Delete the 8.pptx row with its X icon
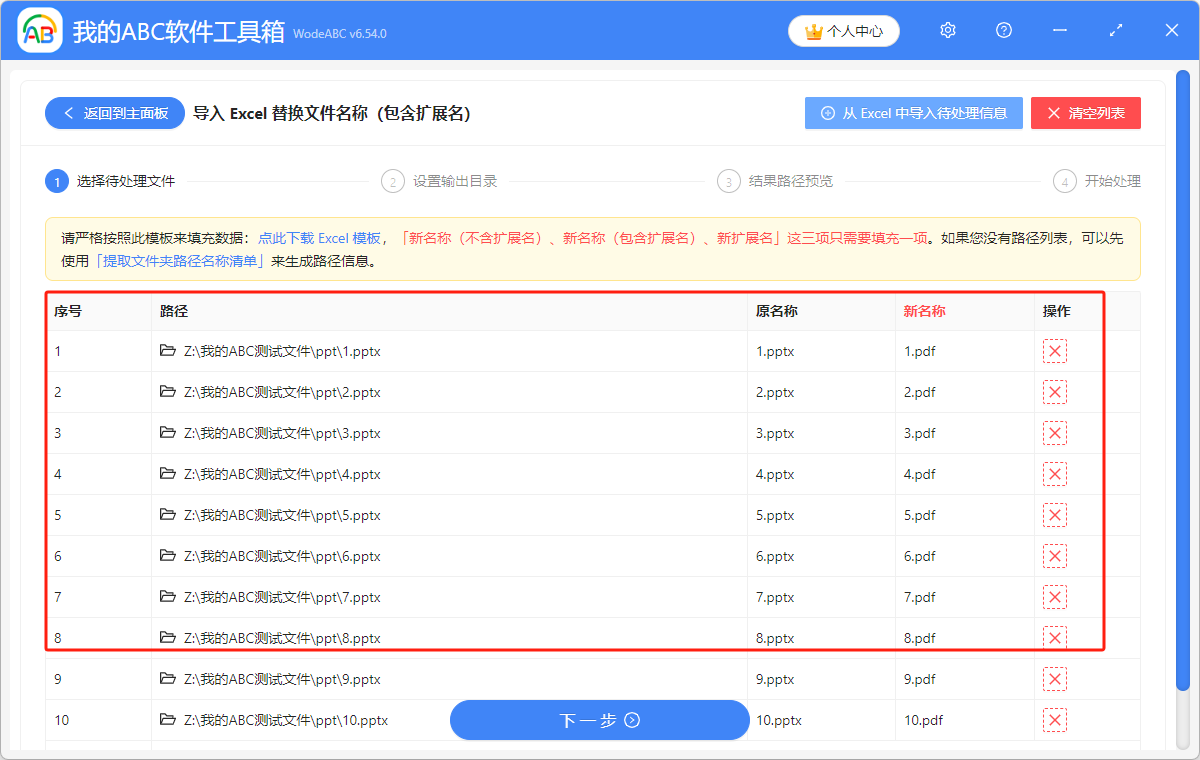 coord(1055,637)
